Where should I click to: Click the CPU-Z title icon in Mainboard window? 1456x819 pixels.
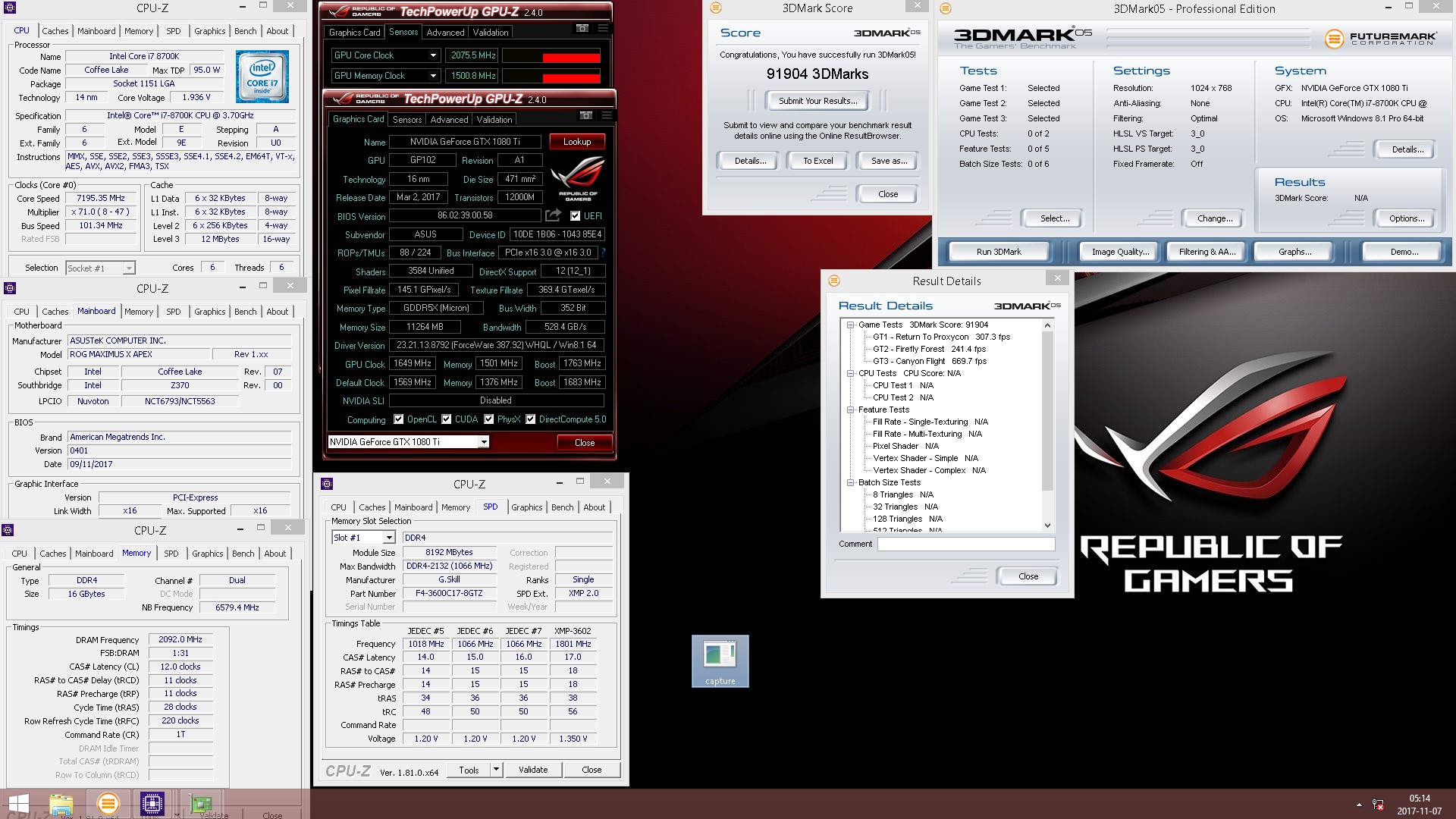tap(10, 287)
